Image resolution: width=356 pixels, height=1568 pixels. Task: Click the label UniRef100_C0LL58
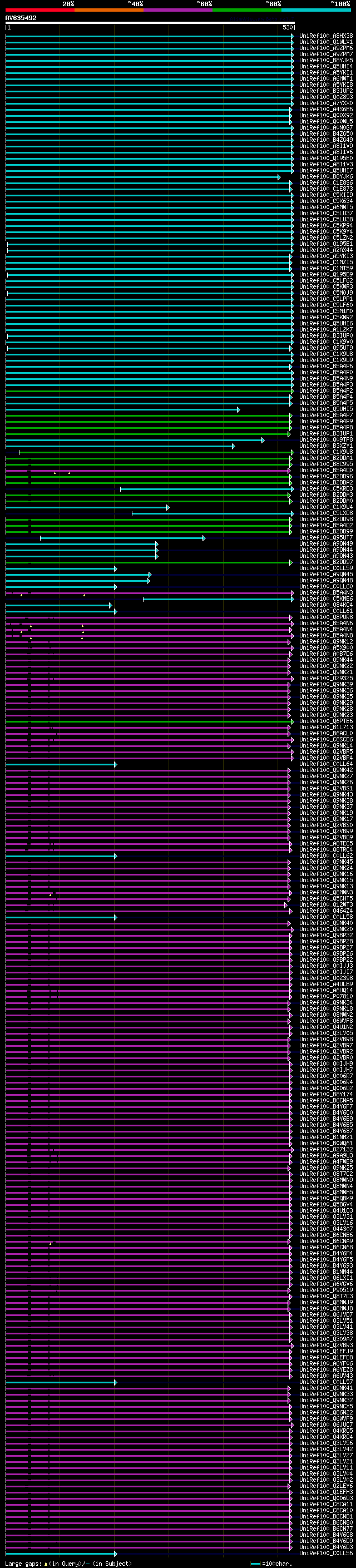tap(325, 917)
